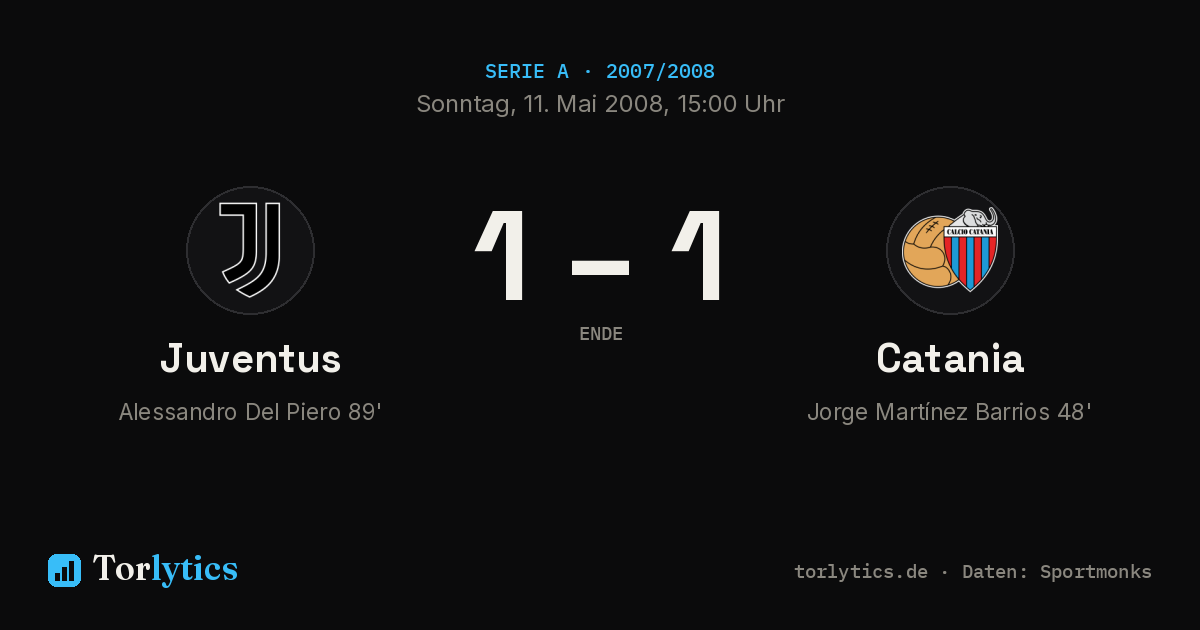Click the Serie A 2007/2008 label
Image resolution: width=1200 pixels, height=630 pixels.
point(600,71)
